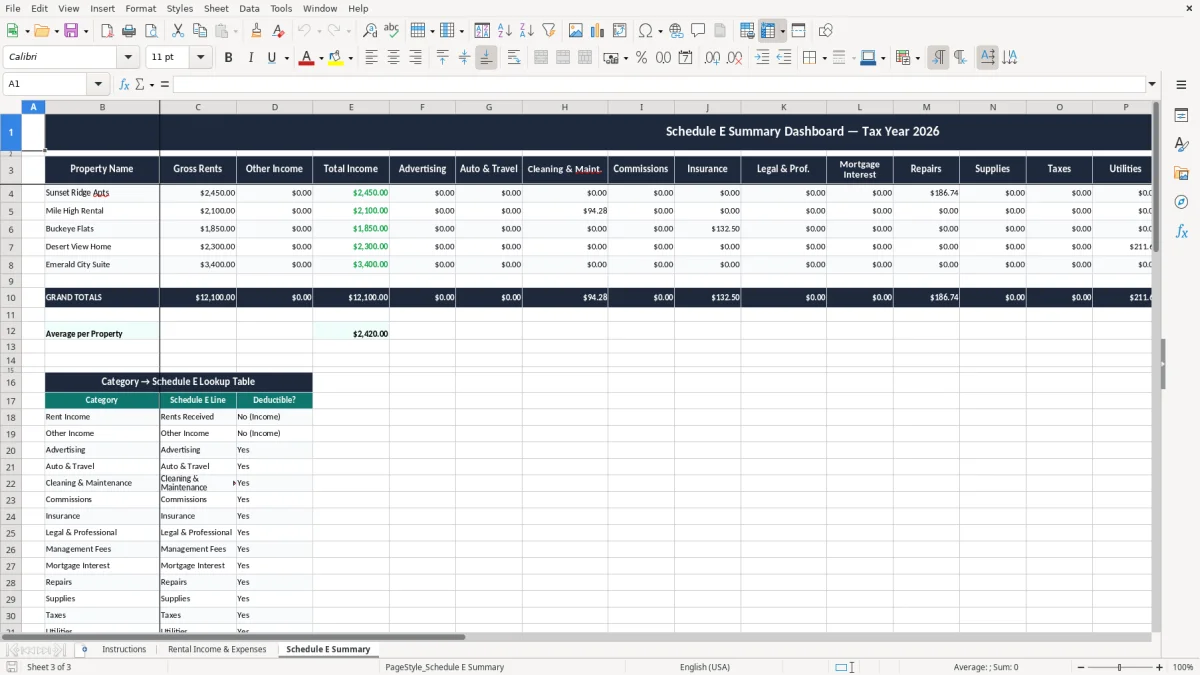
Task: Click the Sort Descending icon
Action: point(526,31)
